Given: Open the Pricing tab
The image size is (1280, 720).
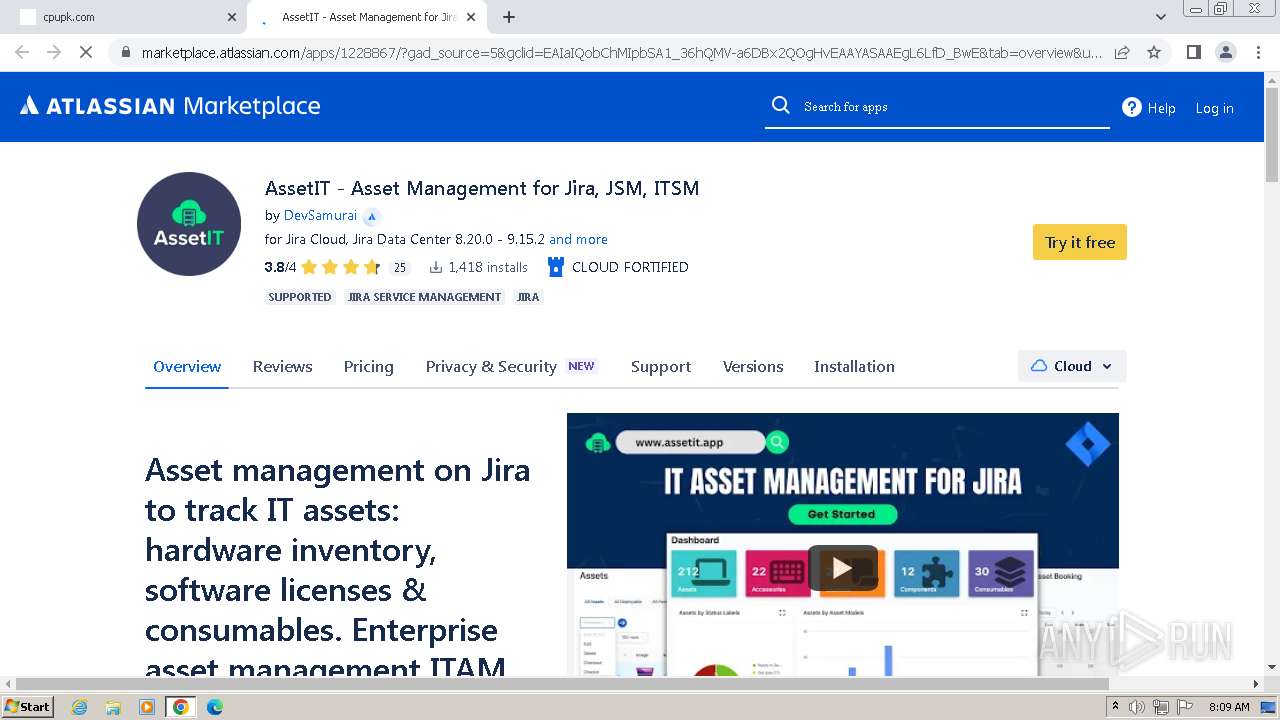Looking at the screenshot, I should [x=369, y=367].
